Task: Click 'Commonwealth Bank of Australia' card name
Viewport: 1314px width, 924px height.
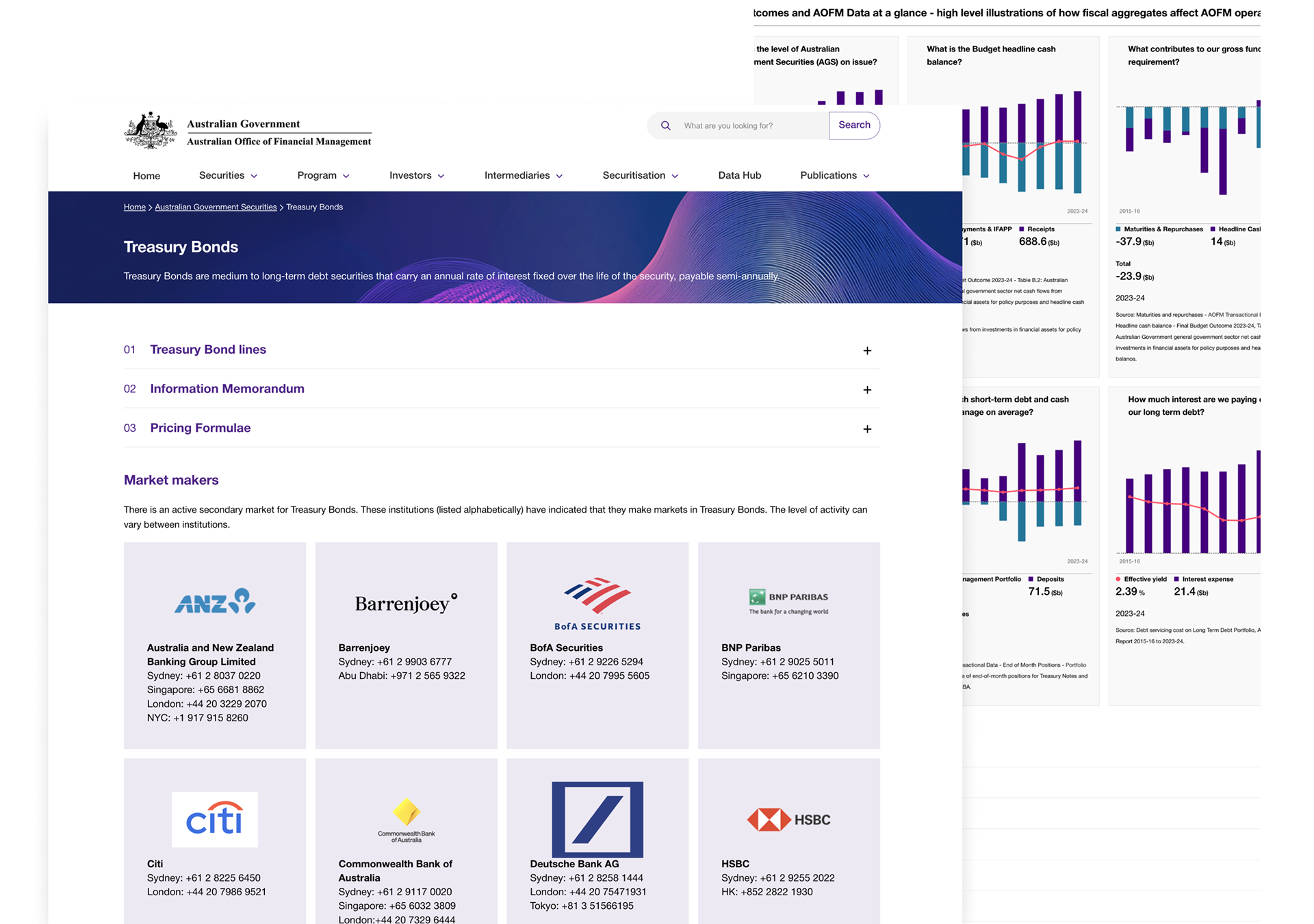Action: coord(395,871)
